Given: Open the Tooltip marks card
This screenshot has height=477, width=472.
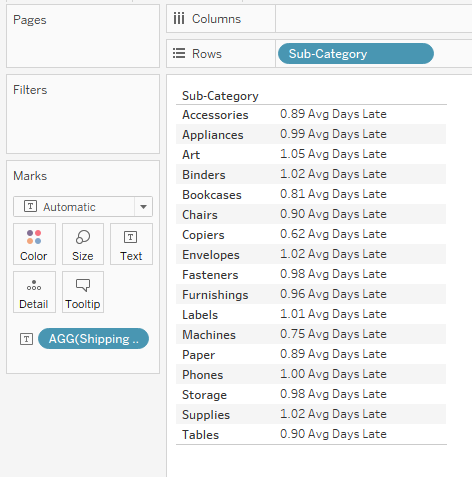Looking at the screenshot, I should tap(83, 292).
